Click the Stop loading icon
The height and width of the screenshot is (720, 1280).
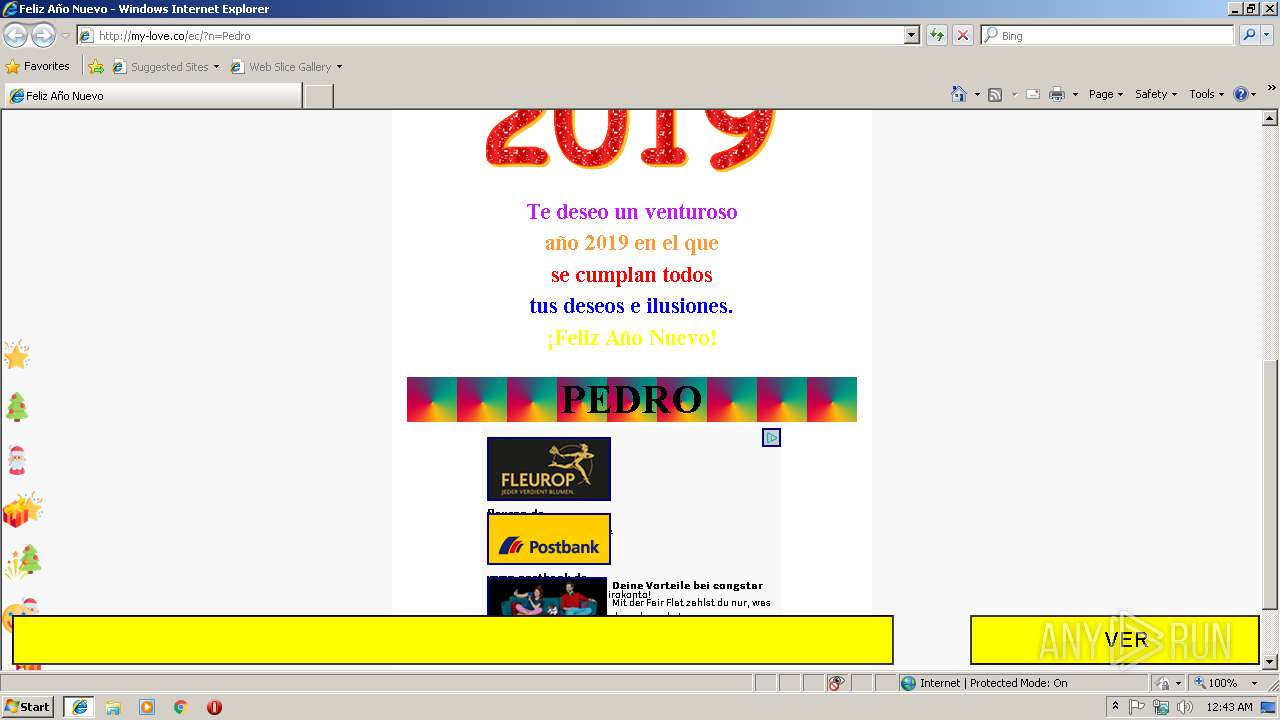(962, 35)
